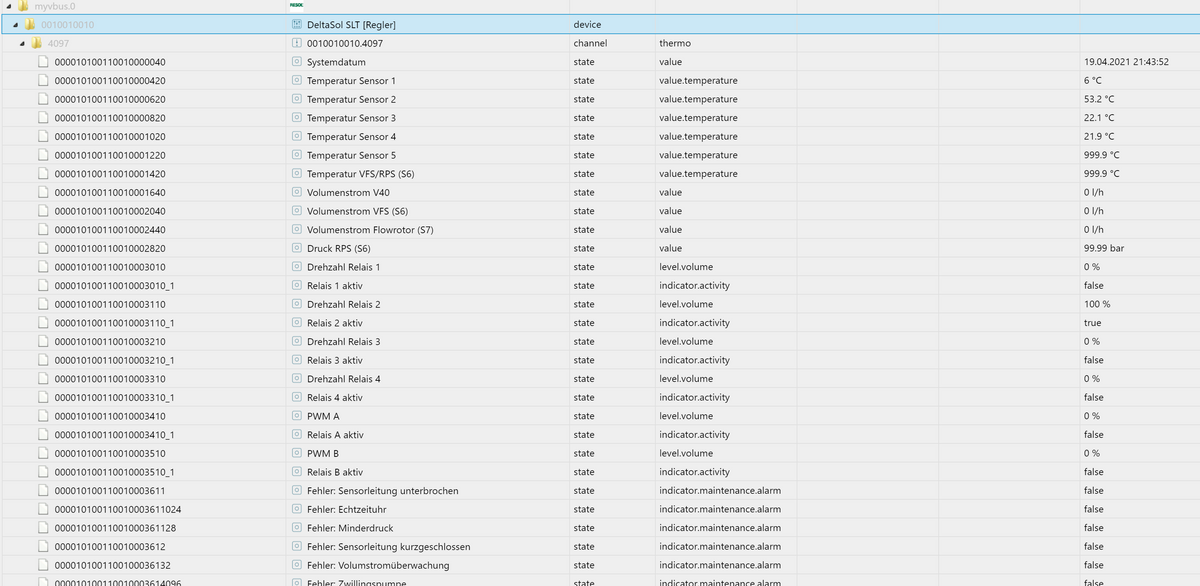1200x586 pixels.
Task: Click the file icon of 0000101001100100001020
Action: coord(43,136)
